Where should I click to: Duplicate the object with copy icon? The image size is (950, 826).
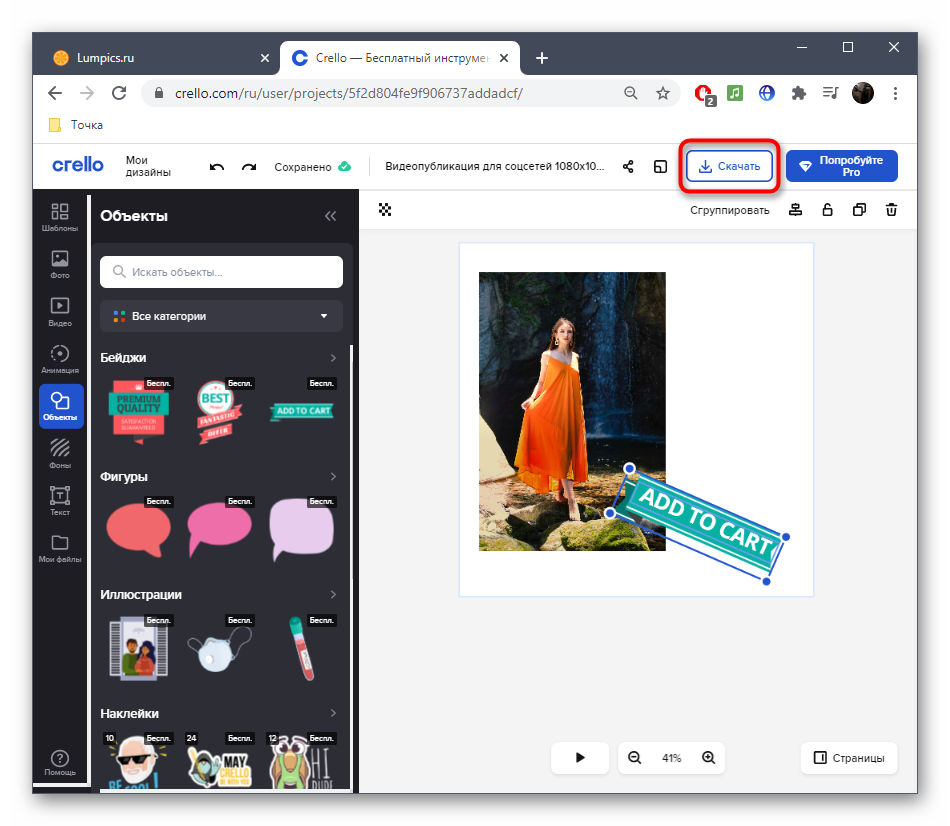pyautogui.click(x=859, y=210)
